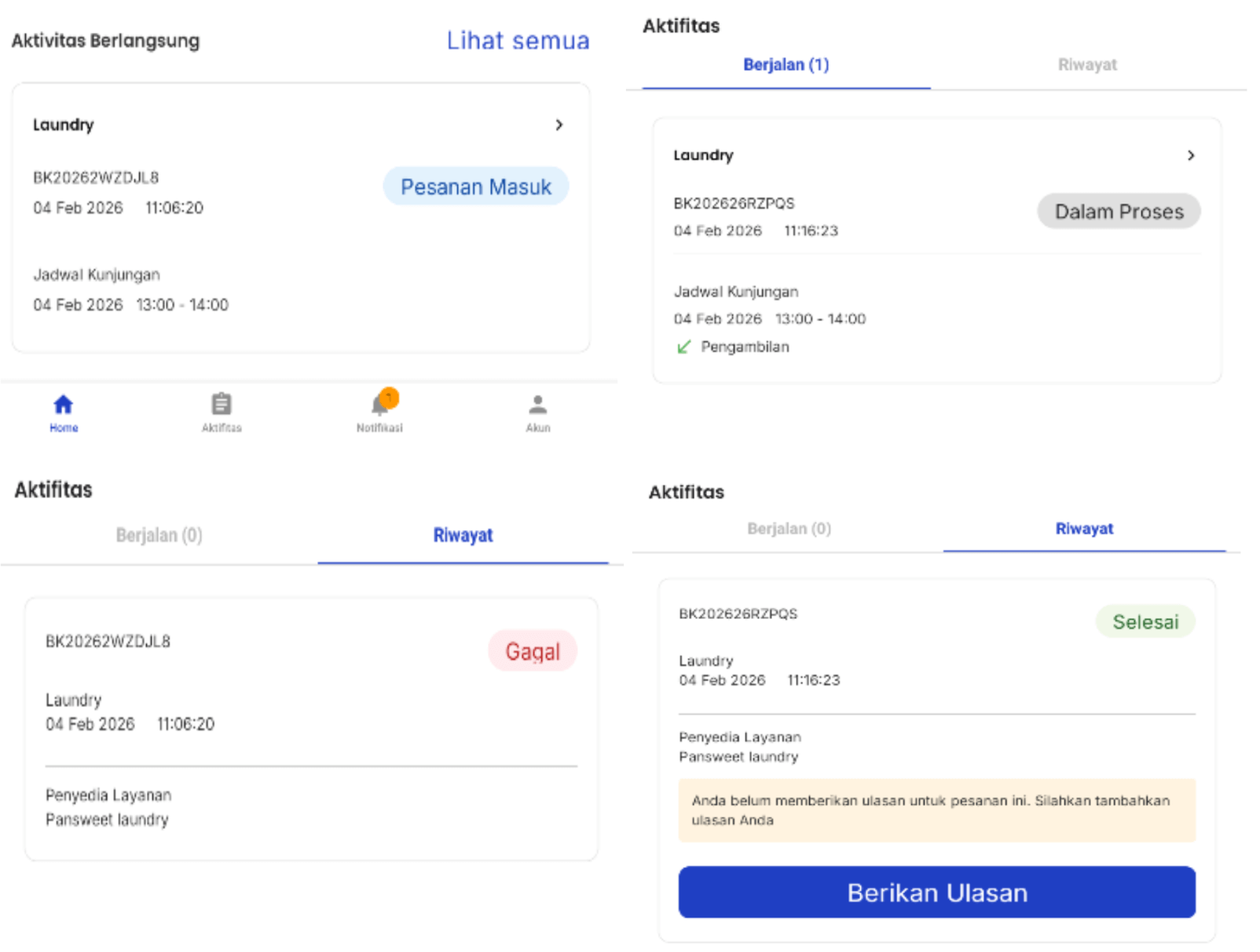Select the Riwayat tab above the Gagal order
The width and height of the screenshot is (1260, 952).
(463, 536)
